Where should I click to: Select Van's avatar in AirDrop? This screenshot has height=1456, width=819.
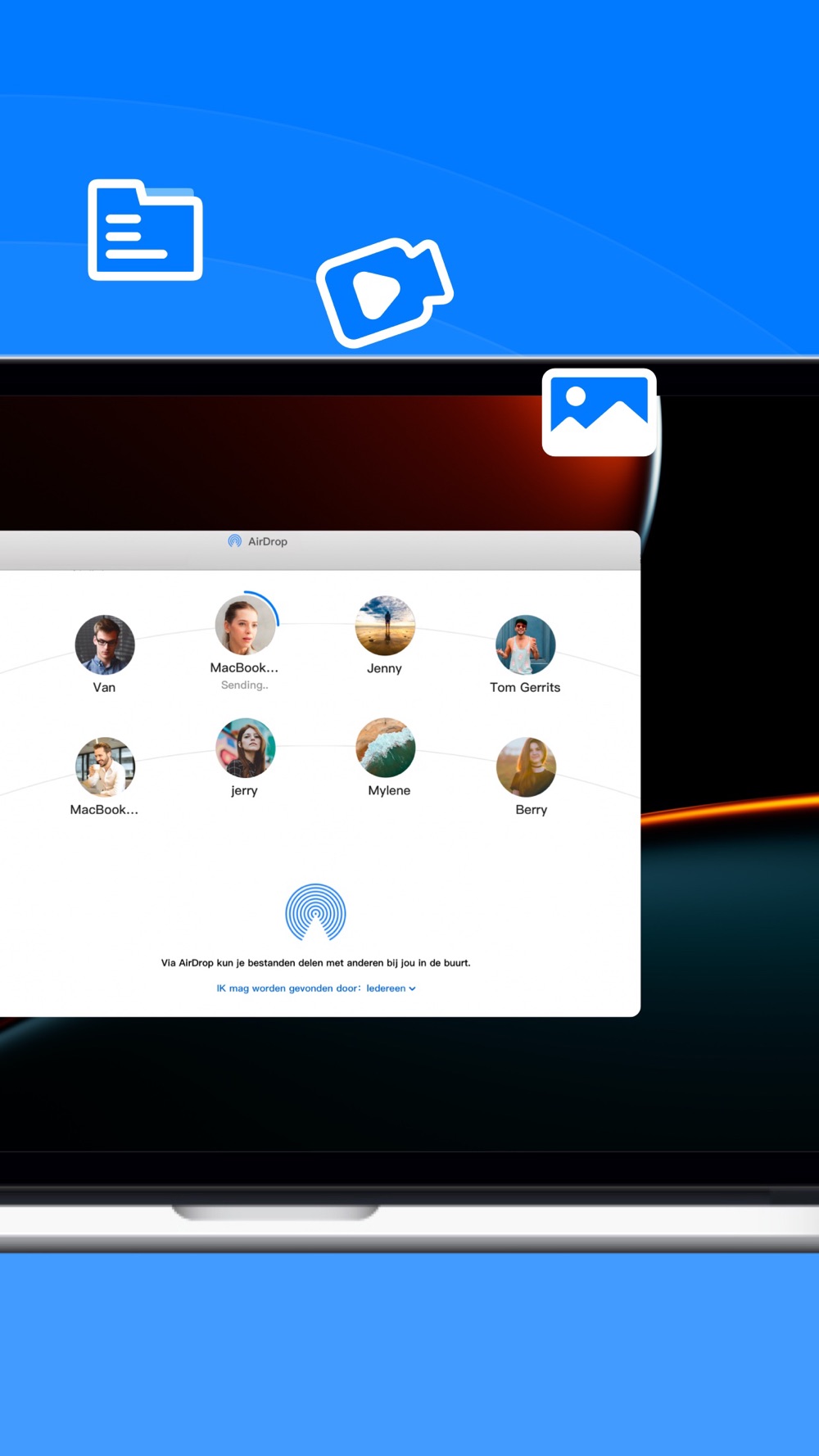click(105, 644)
